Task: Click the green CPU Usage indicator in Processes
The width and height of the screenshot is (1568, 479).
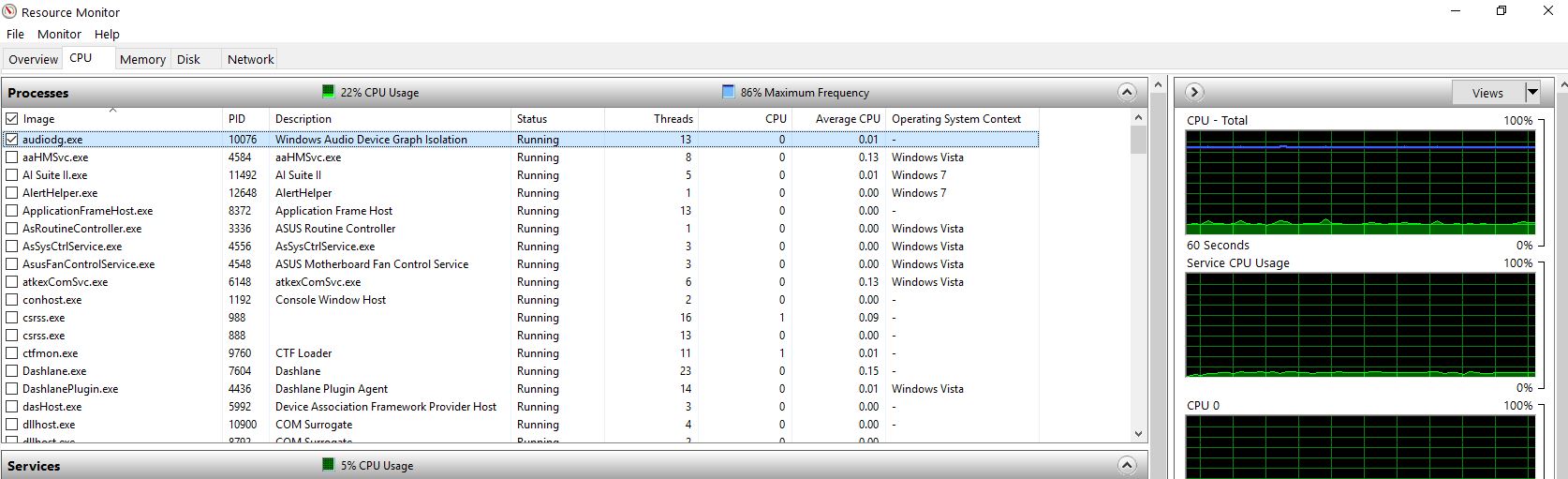Action: click(x=328, y=92)
